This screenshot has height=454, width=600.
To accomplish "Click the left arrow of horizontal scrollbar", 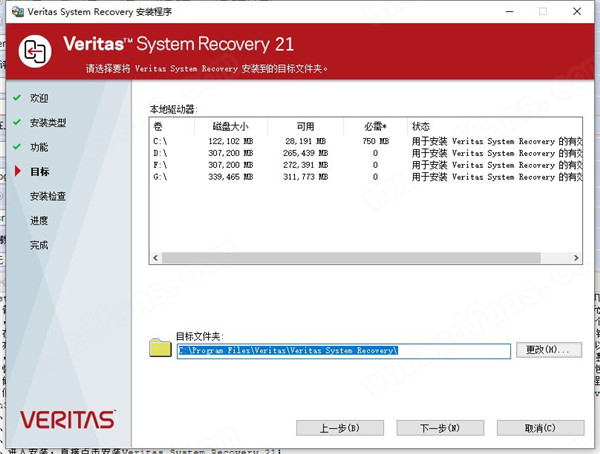I will (155, 258).
